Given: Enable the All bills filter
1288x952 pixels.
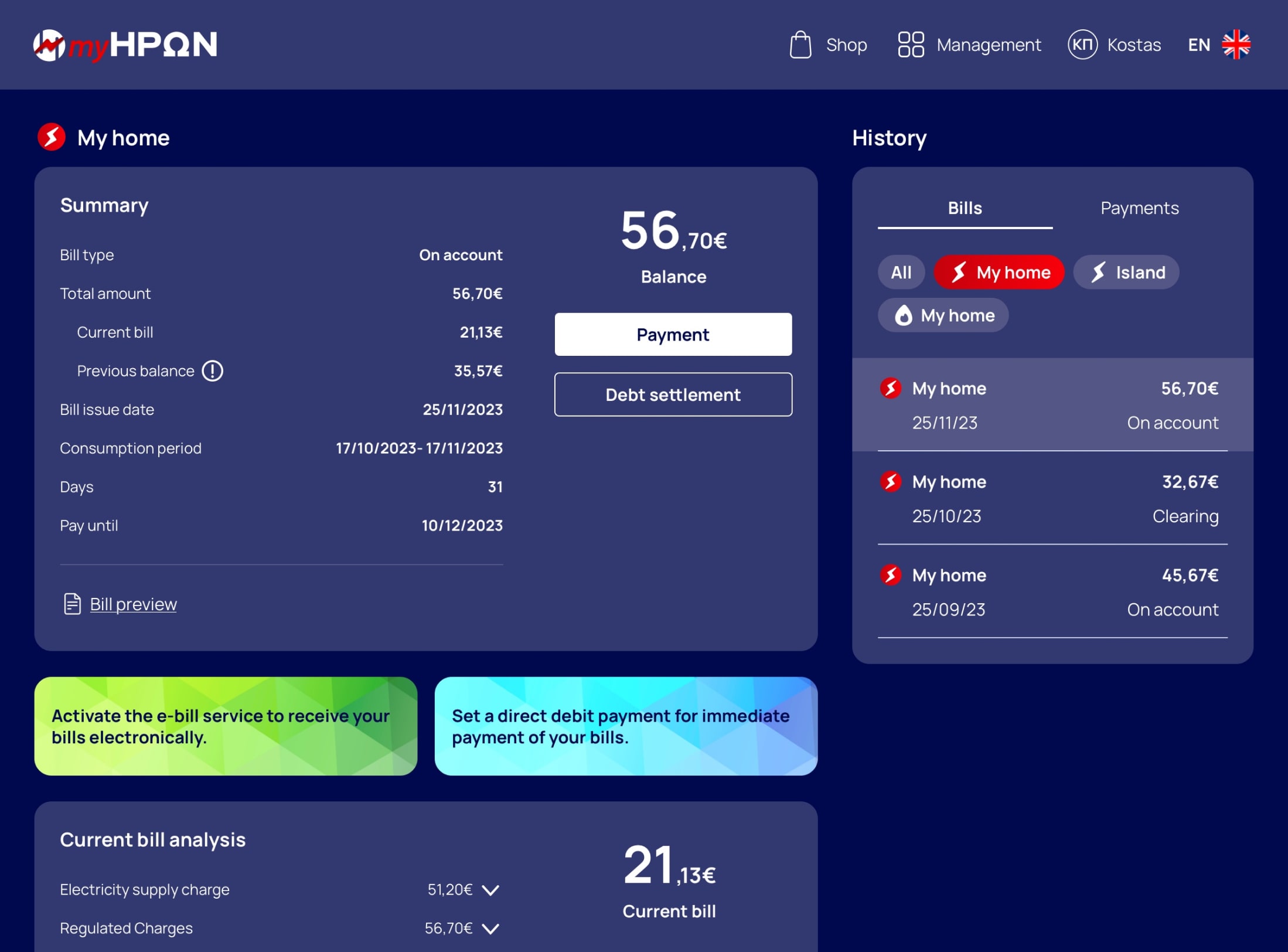Looking at the screenshot, I should click(901, 271).
